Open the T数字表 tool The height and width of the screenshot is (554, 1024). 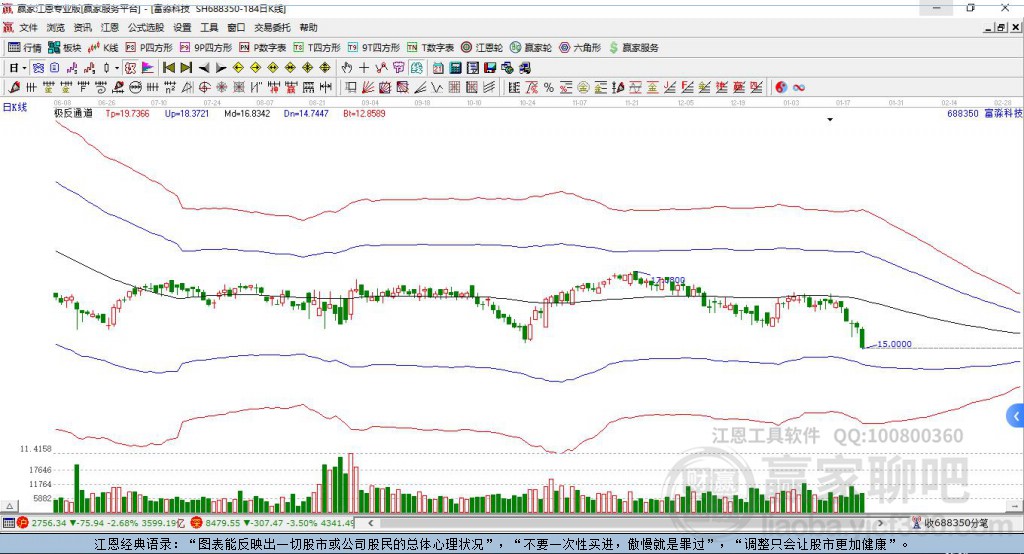pyautogui.click(x=430, y=48)
